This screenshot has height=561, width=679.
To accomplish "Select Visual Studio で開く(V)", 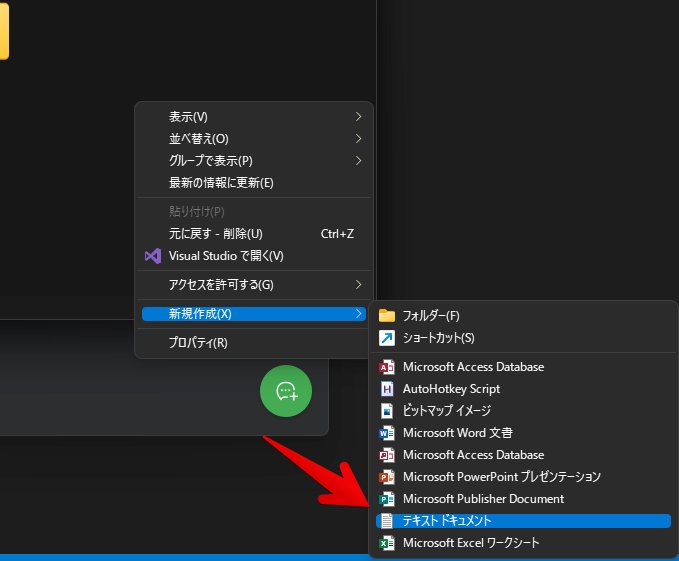I will pos(254,256).
